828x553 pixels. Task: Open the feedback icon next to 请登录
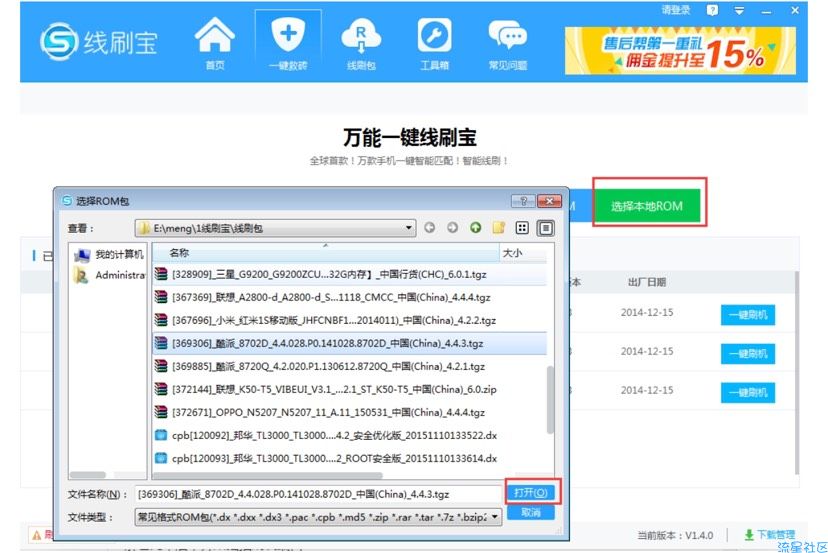[x=712, y=10]
